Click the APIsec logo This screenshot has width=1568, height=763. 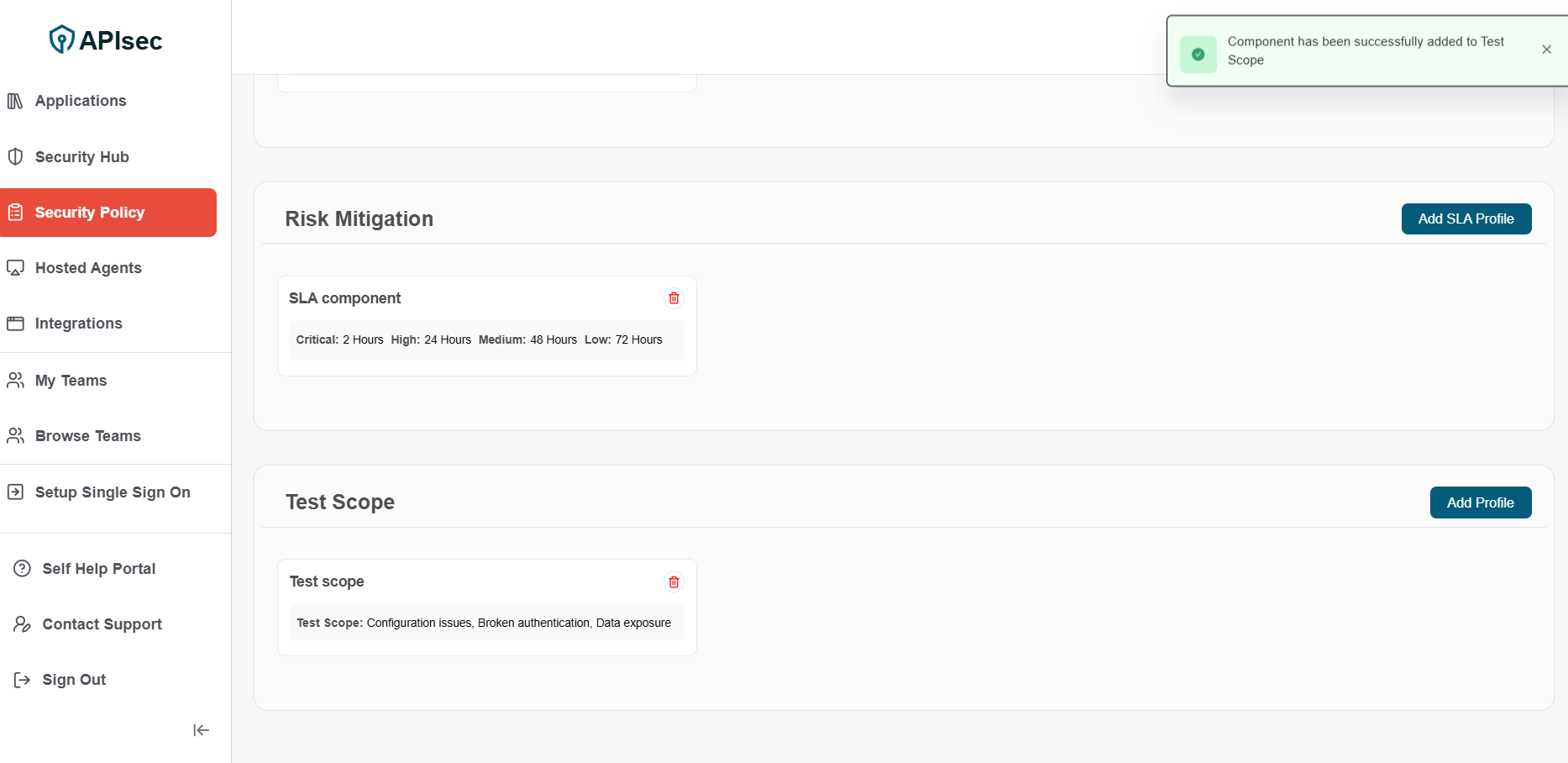tap(106, 39)
